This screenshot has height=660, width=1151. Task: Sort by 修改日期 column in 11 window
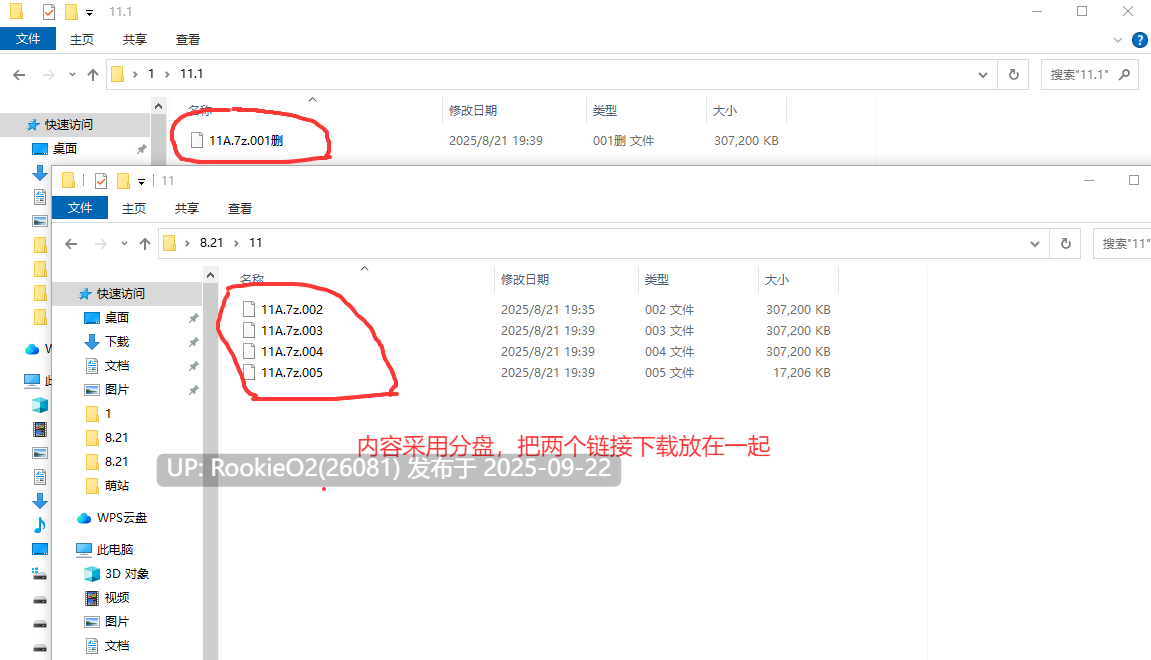pyautogui.click(x=525, y=279)
